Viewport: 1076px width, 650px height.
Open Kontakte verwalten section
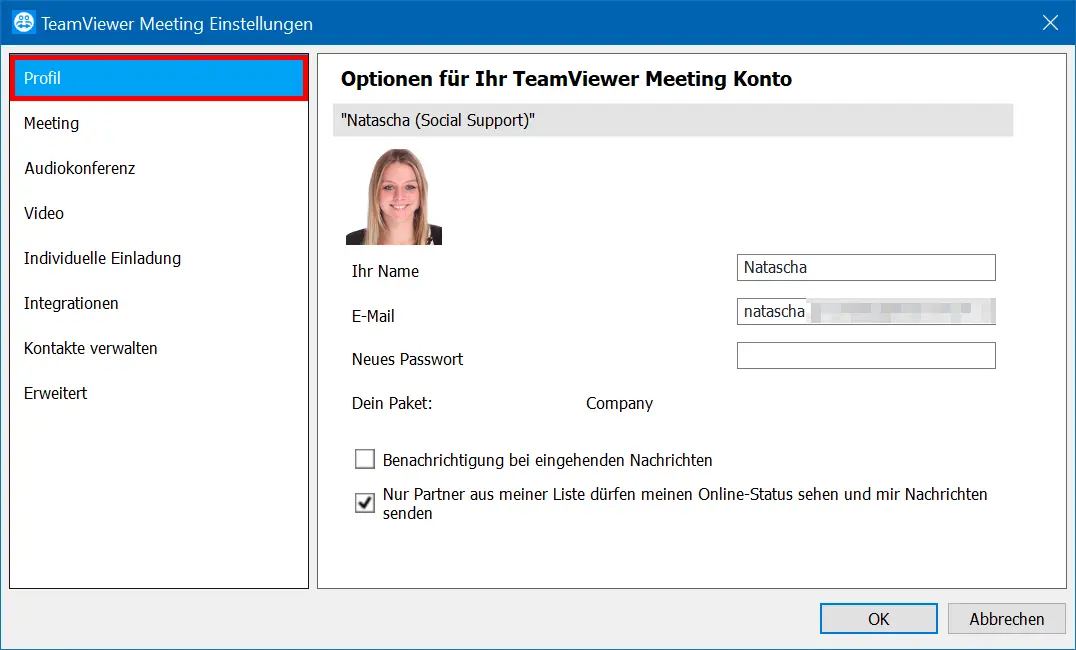click(159, 348)
